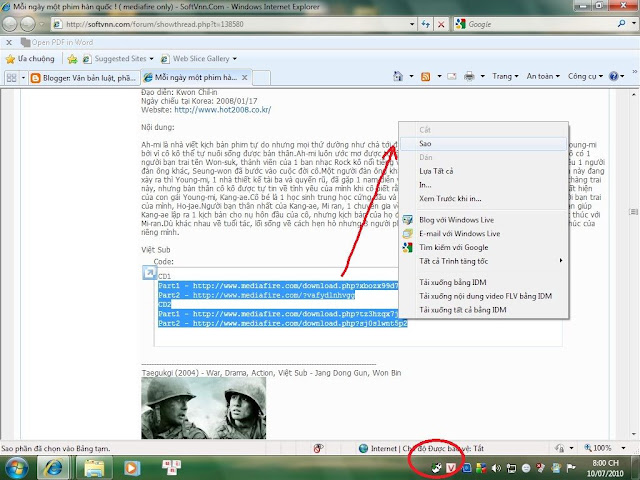Click the Quick Tabs grid icon

point(12,76)
